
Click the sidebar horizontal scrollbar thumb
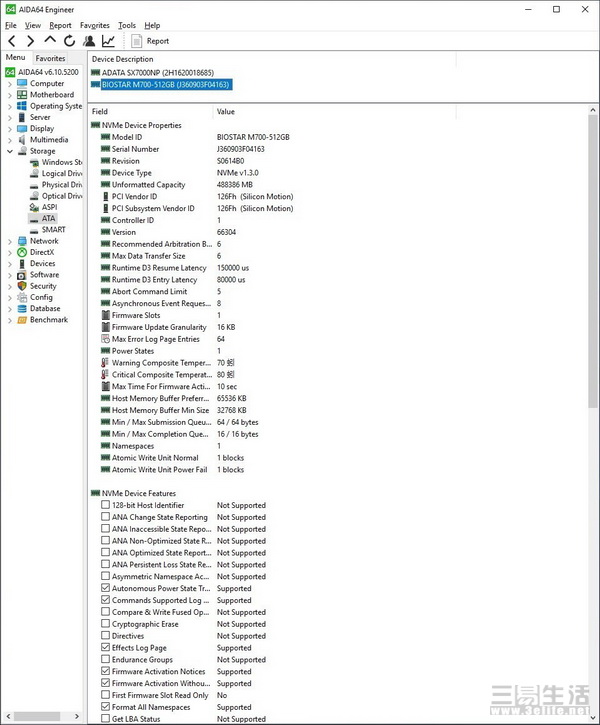(37, 716)
